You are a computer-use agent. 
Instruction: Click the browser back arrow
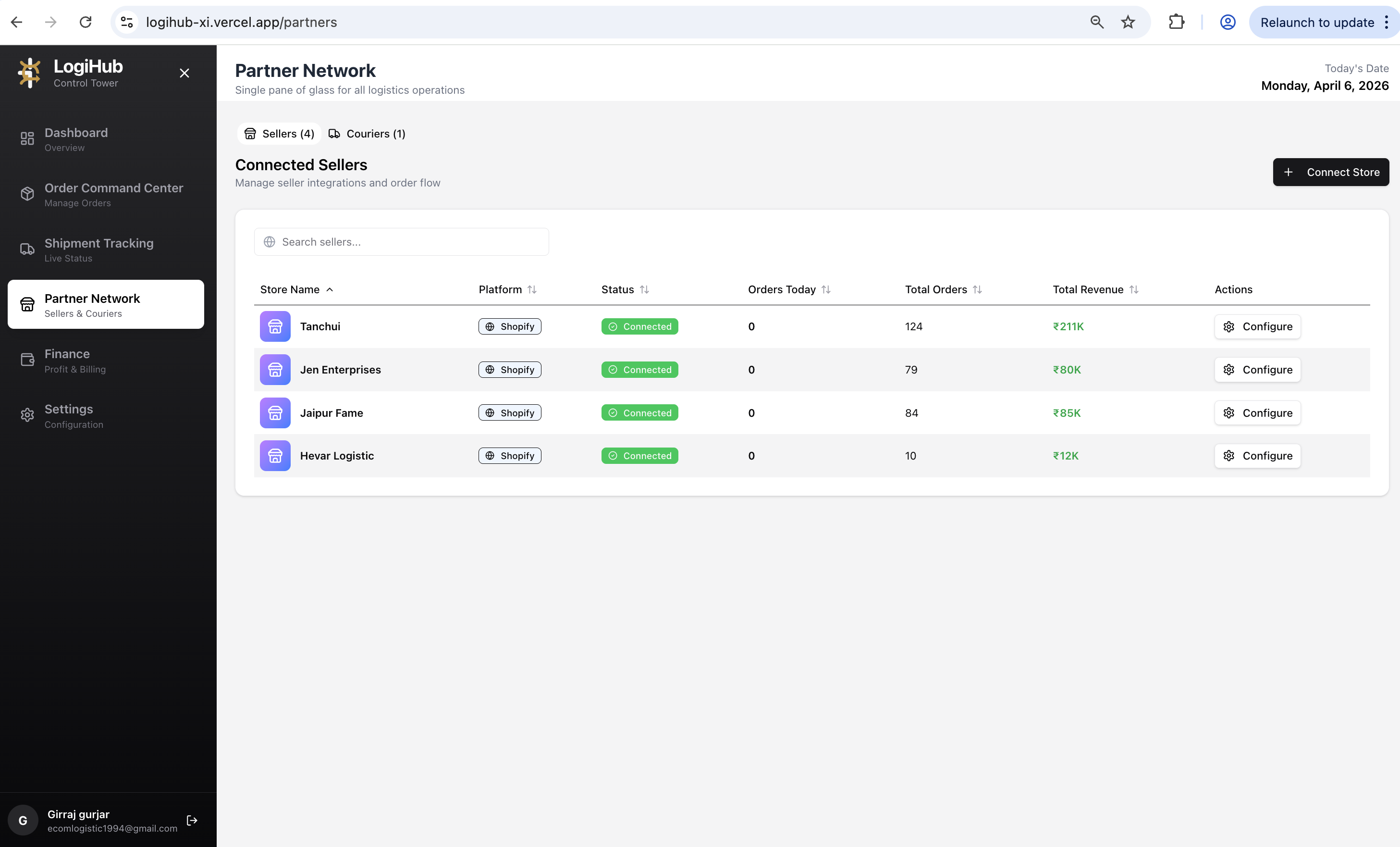[16, 22]
